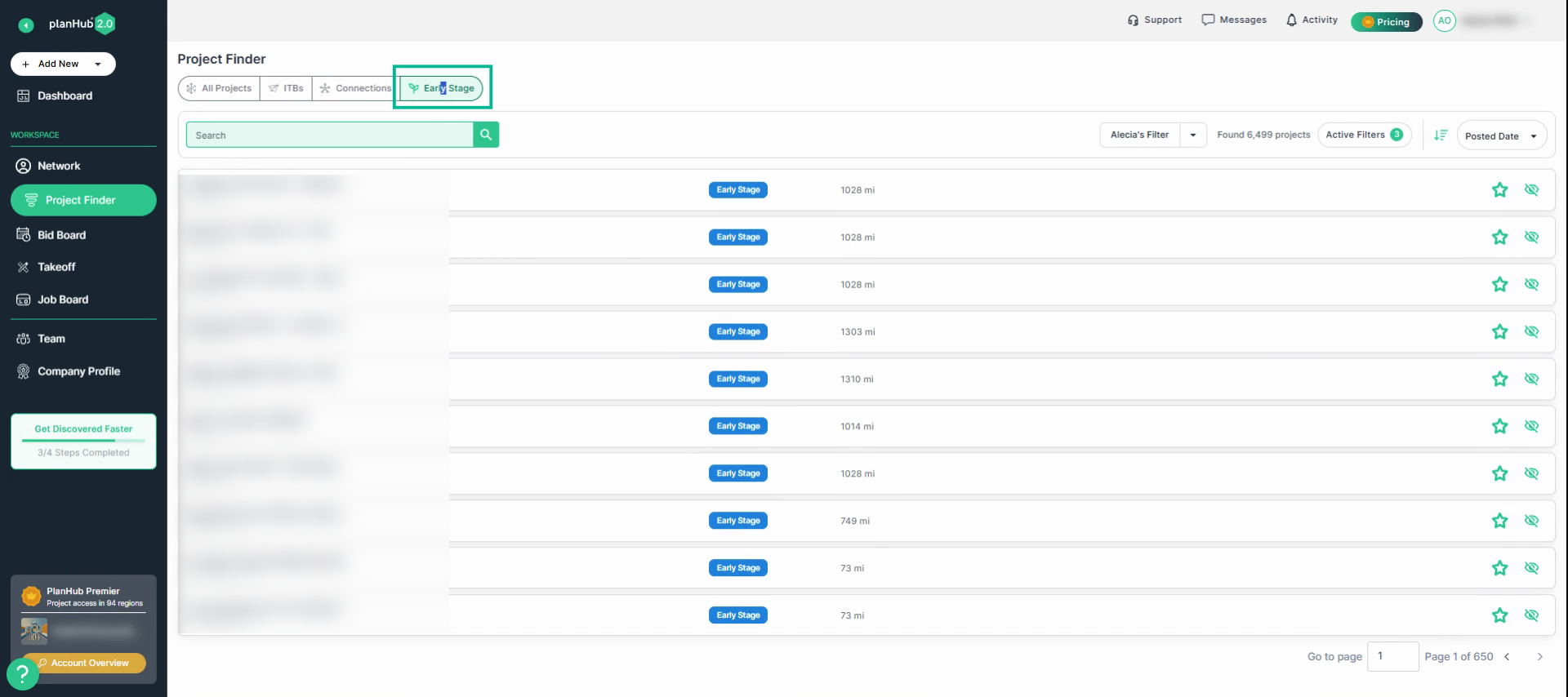1568x697 pixels.
Task: Click the Get Discovered Faster progress card
Action: [x=83, y=442]
